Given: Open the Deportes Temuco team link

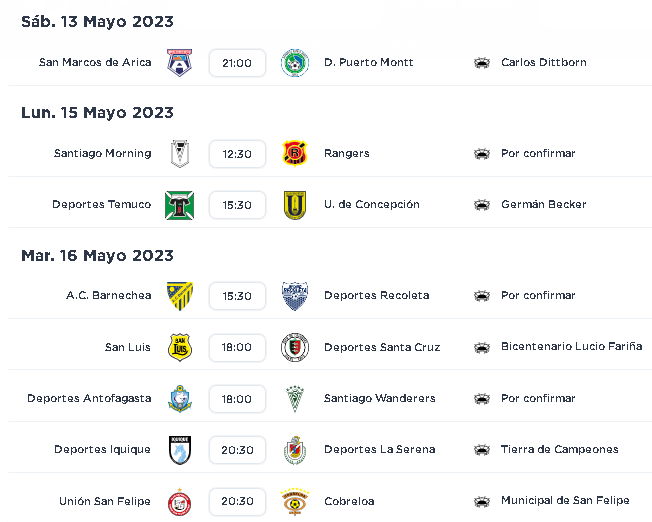Looking at the screenshot, I should coord(101,204).
